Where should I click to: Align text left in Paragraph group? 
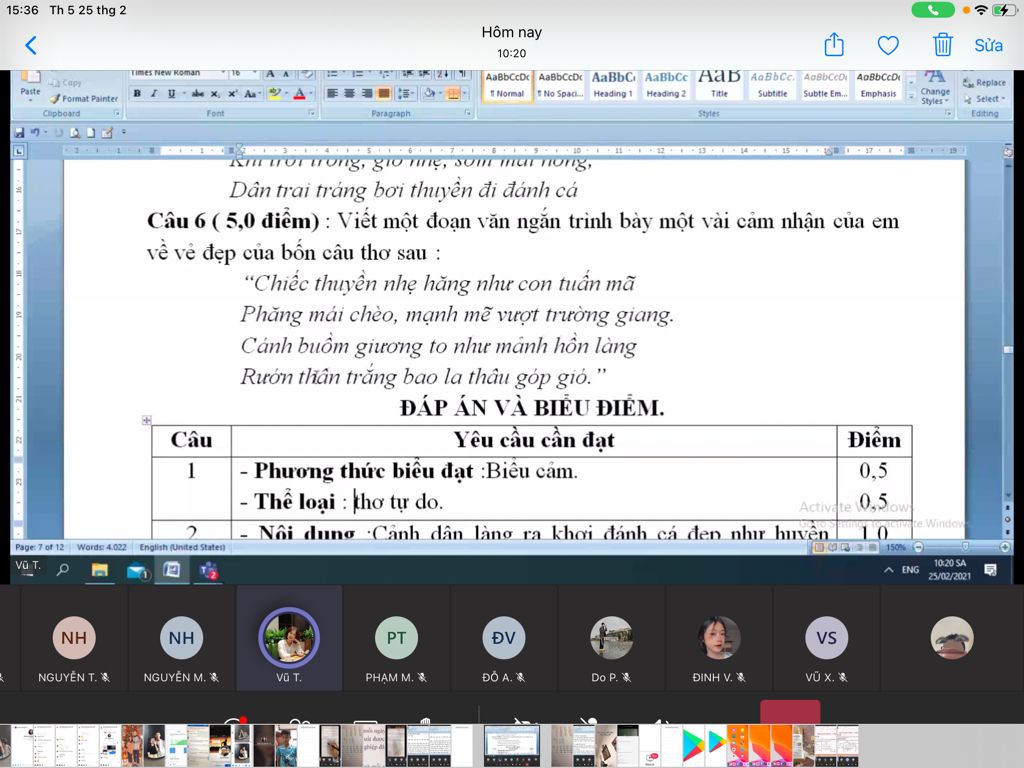pyautogui.click(x=332, y=93)
